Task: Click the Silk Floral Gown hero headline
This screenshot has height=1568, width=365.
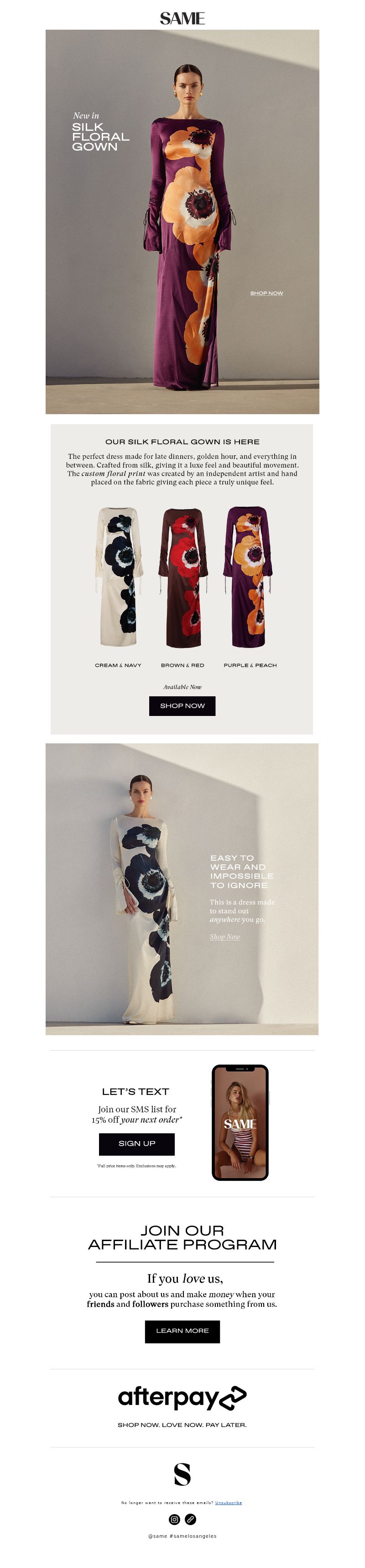Action: pyautogui.click(x=100, y=137)
